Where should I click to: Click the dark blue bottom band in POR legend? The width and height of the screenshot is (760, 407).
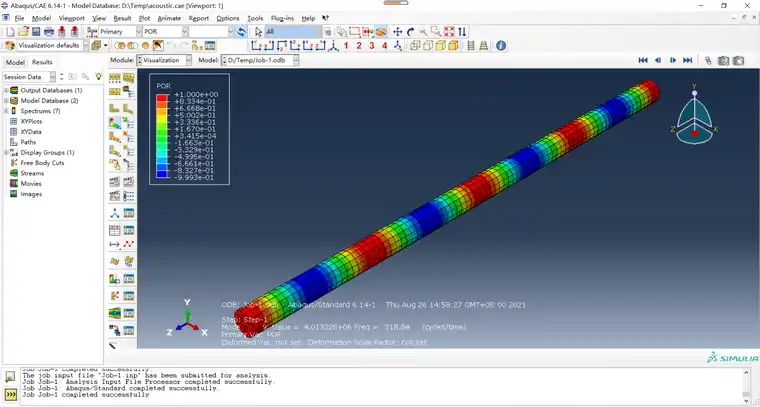[x=162, y=174]
